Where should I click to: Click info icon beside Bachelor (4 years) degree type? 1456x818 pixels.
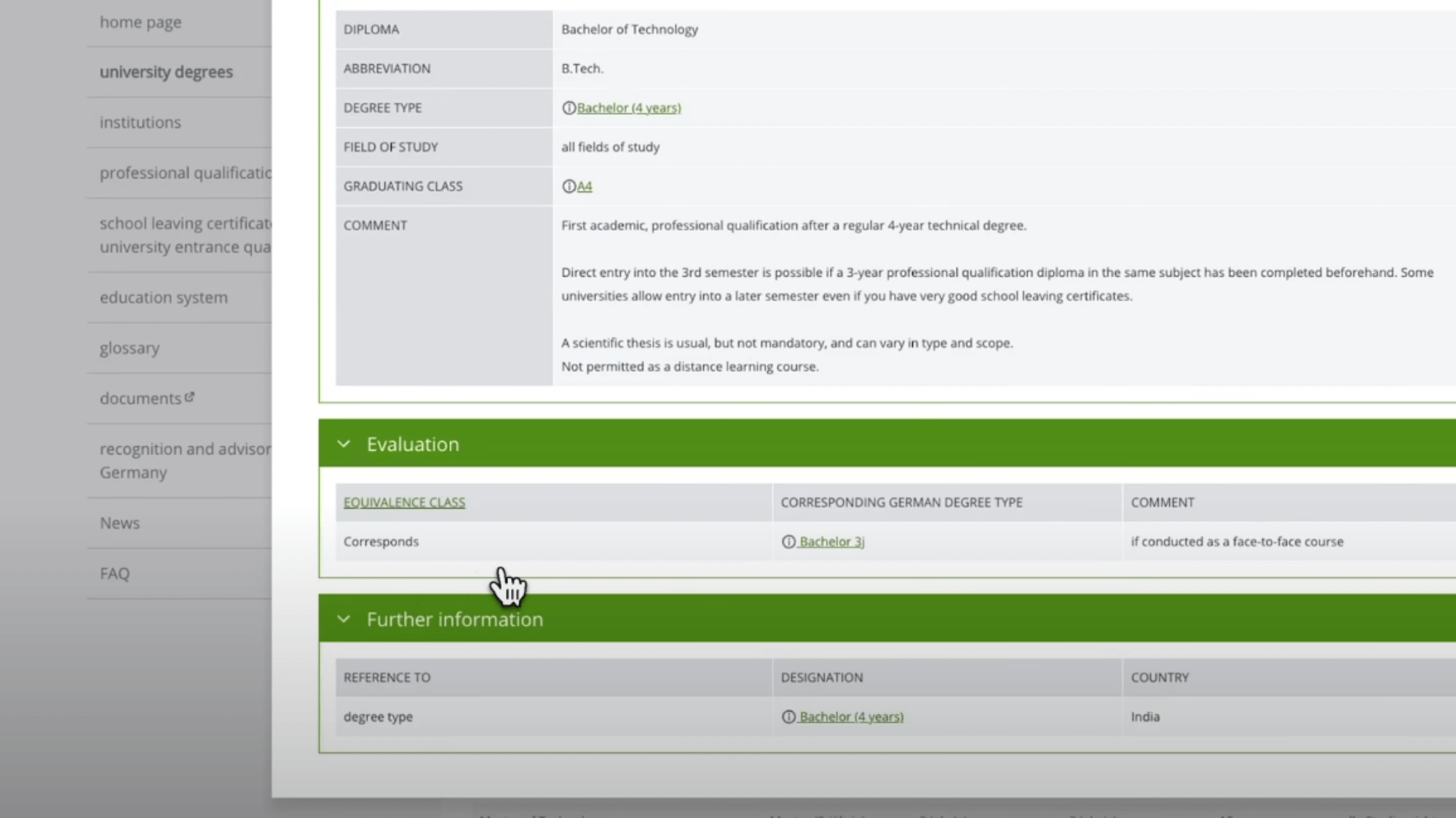coord(569,108)
